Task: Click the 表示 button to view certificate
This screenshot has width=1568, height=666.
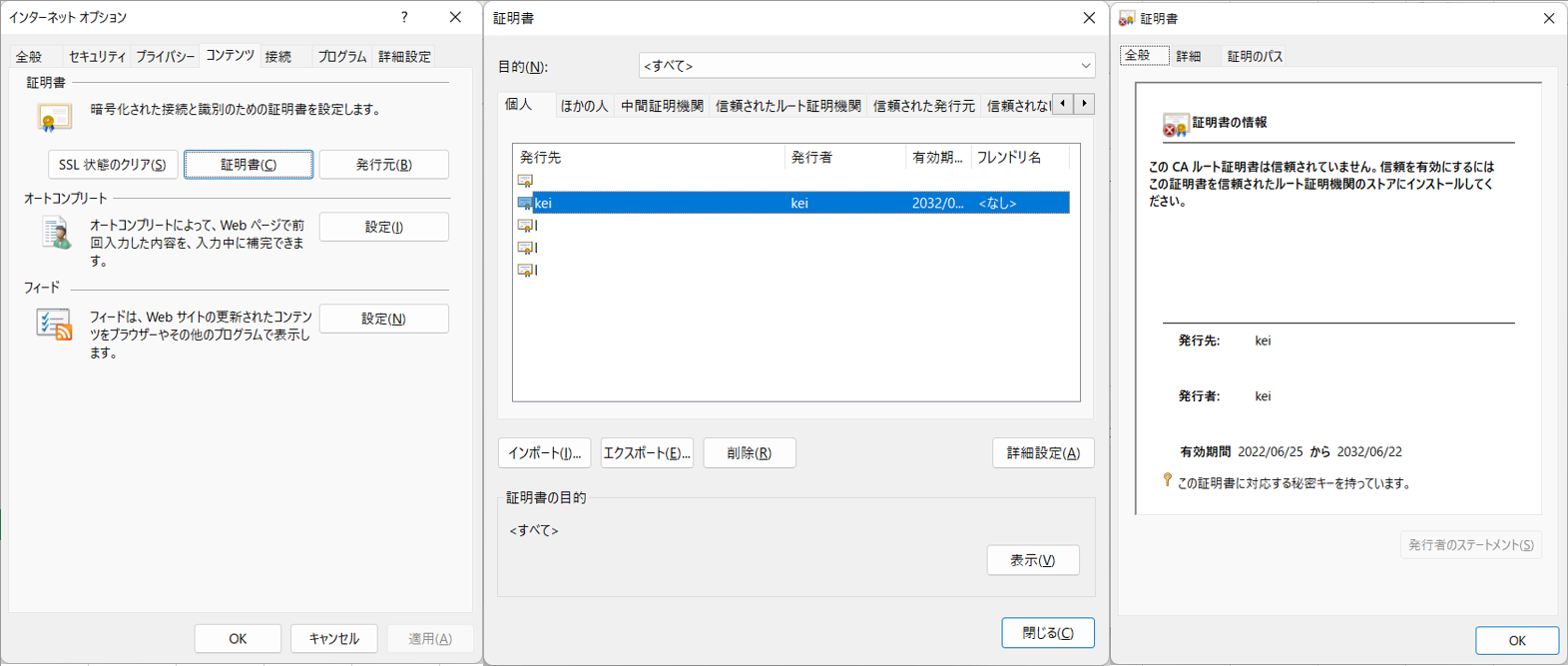Action: pos(1032,560)
